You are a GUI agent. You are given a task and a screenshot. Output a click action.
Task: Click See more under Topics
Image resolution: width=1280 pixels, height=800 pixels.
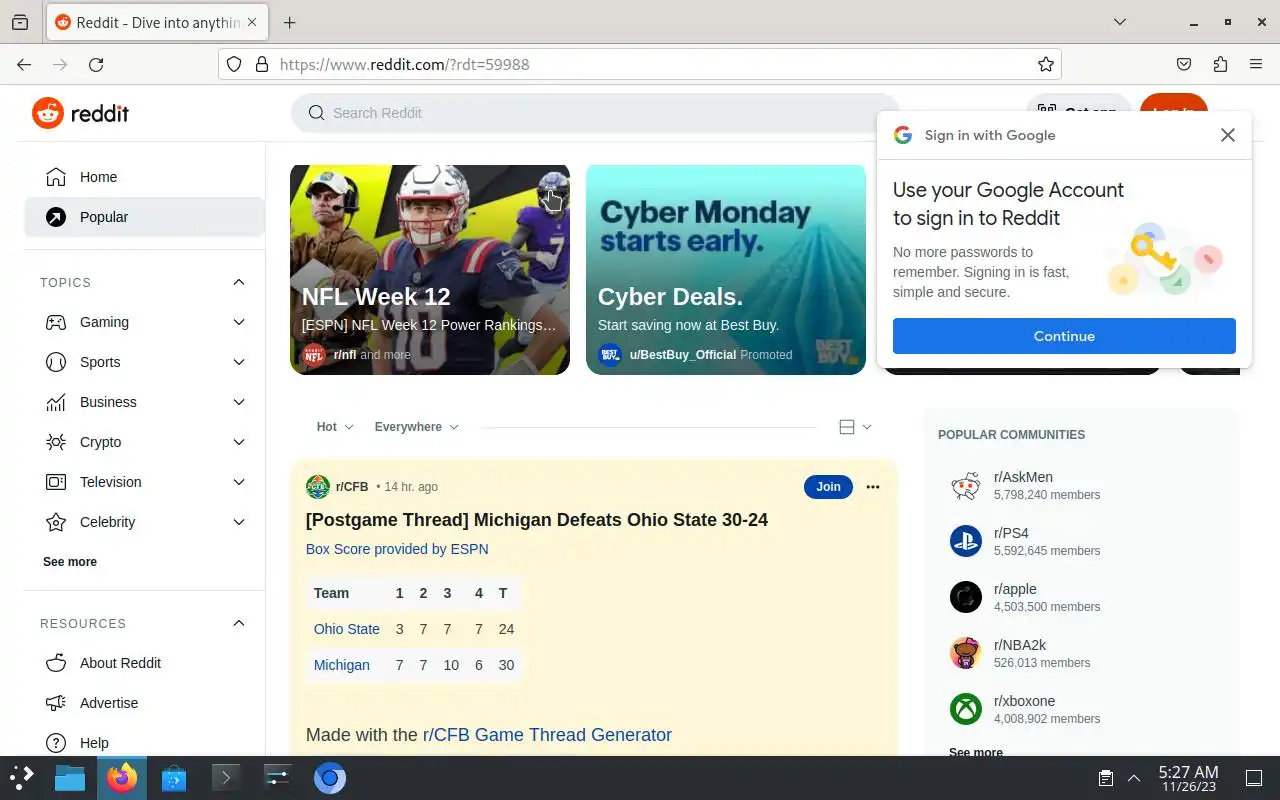pyautogui.click(x=70, y=562)
